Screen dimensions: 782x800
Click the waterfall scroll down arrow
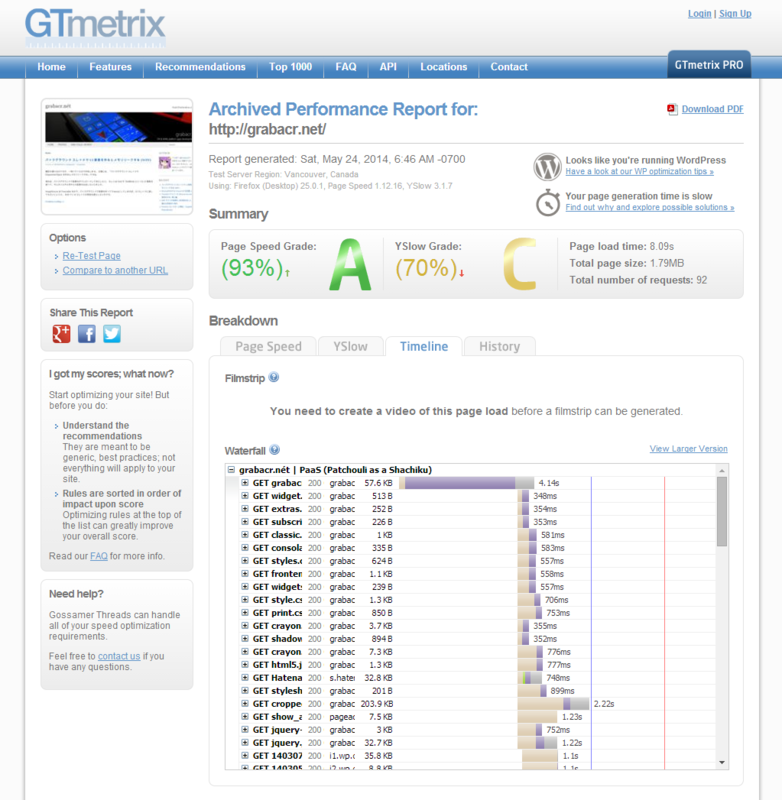coord(722,763)
